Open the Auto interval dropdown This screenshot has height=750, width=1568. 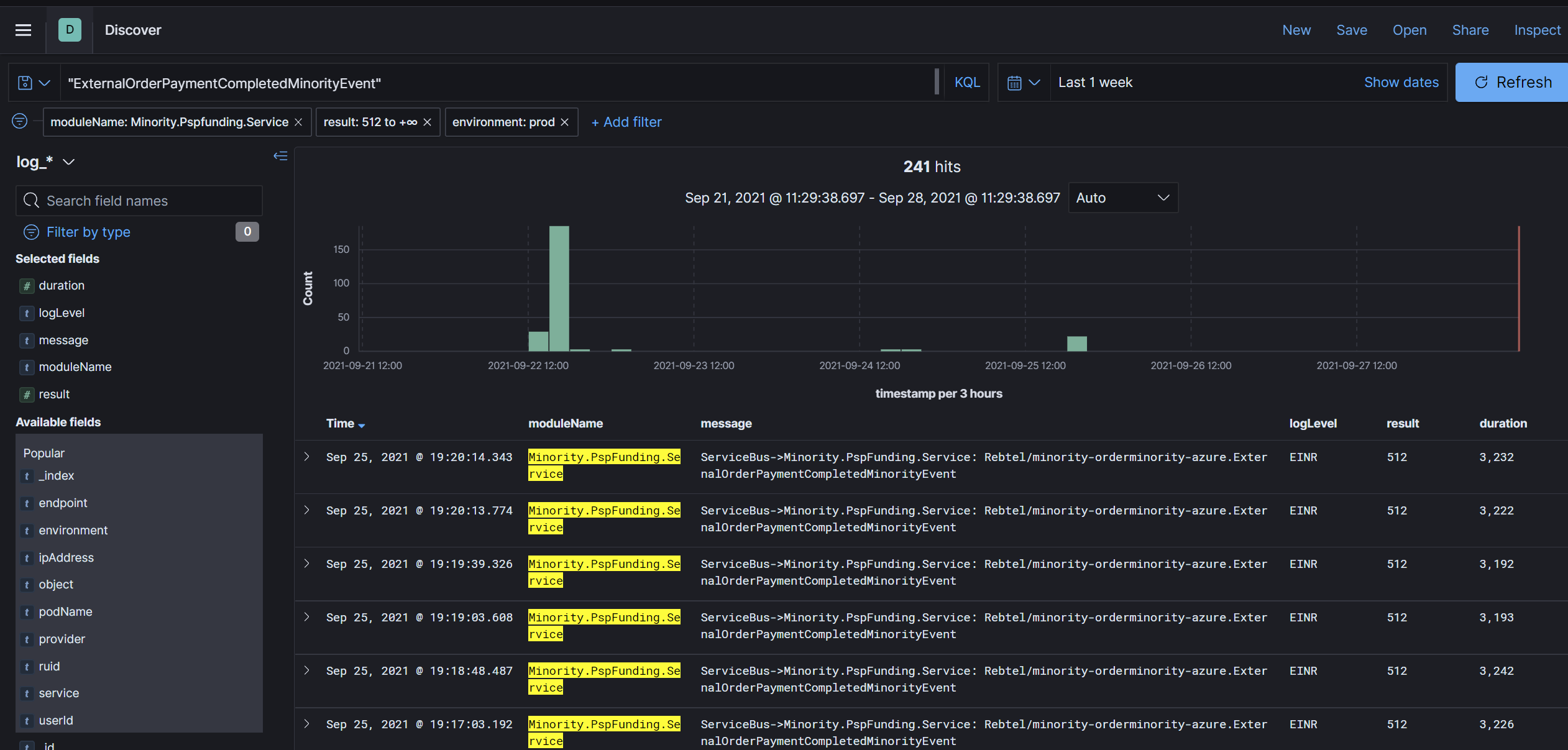point(1122,198)
